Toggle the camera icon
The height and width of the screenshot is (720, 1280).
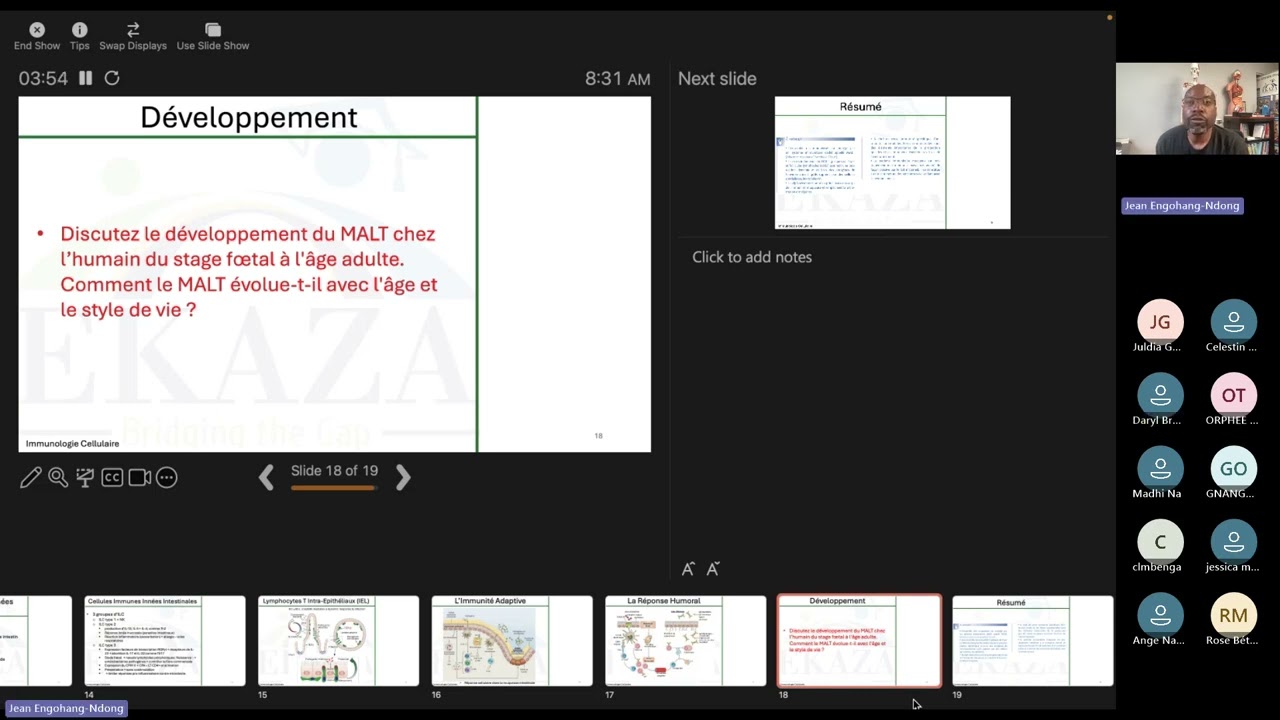140,478
